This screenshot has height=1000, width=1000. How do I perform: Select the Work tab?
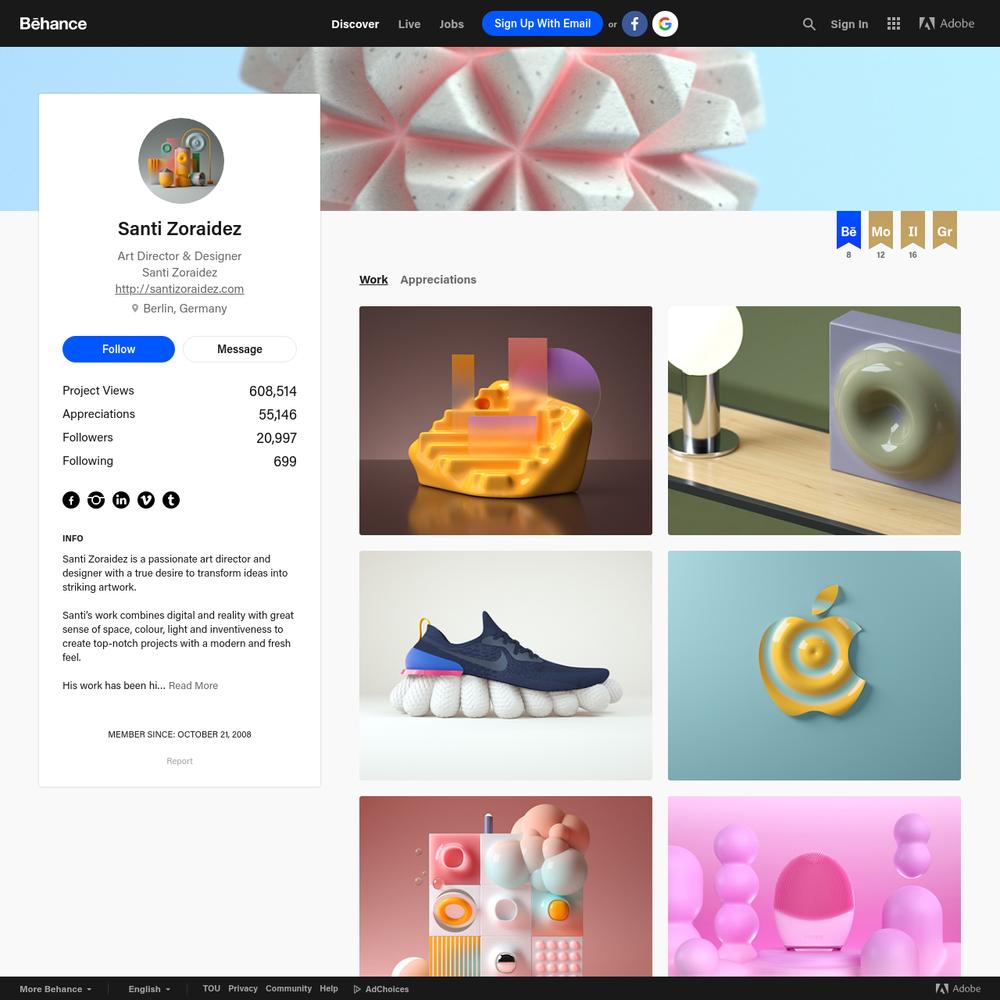pos(374,279)
